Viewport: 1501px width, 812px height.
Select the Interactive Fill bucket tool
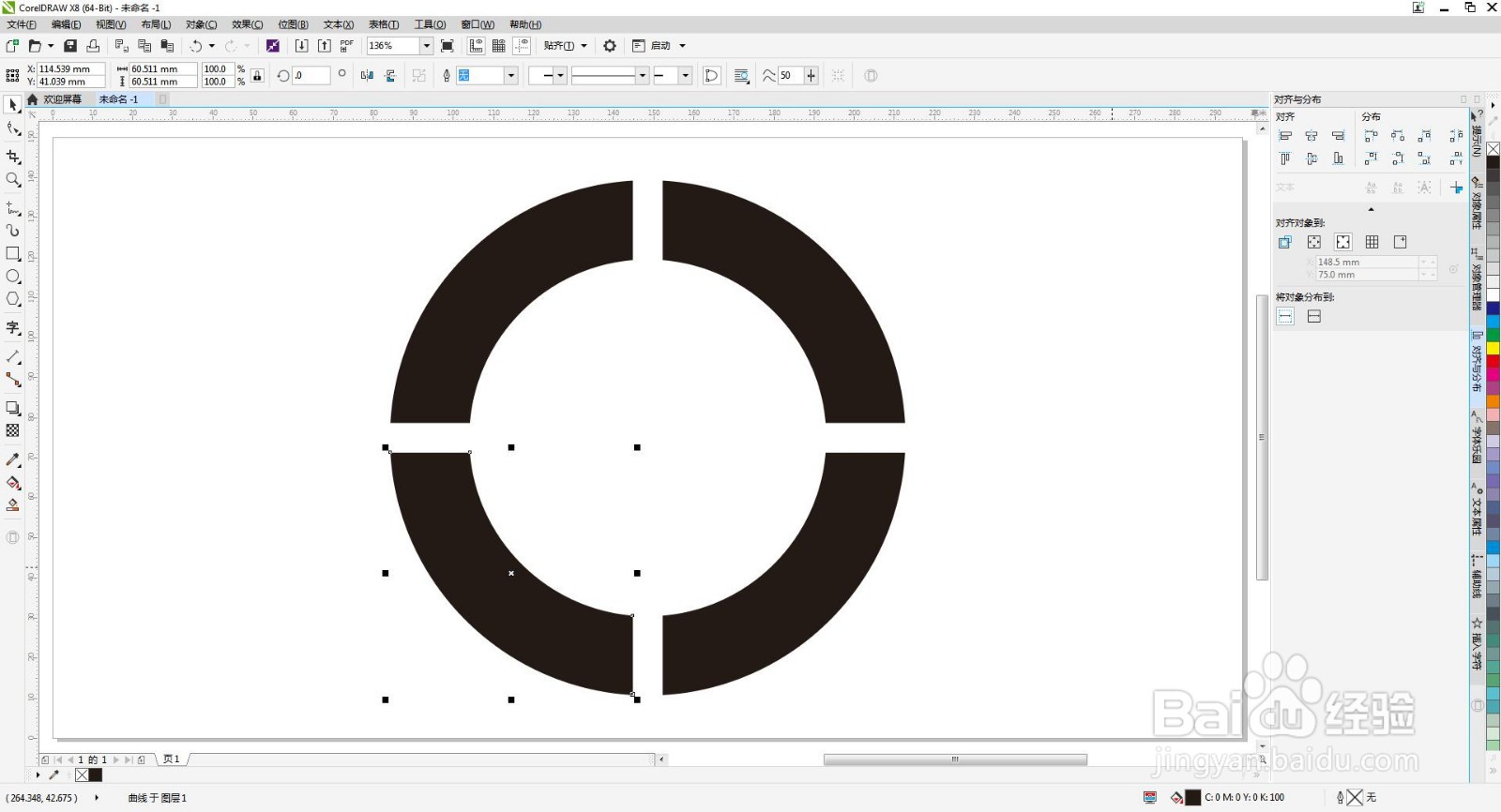(13, 483)
